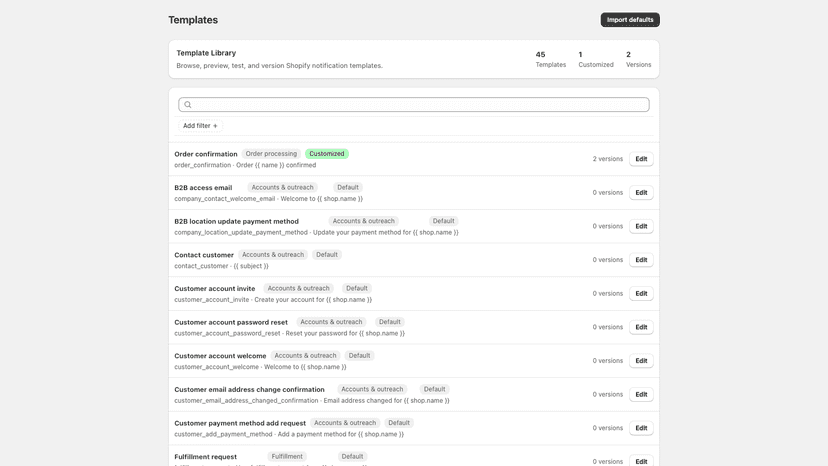Edit Customer email address change confirmation
Screen dimensions: 828x466
[x=641, y=395]
